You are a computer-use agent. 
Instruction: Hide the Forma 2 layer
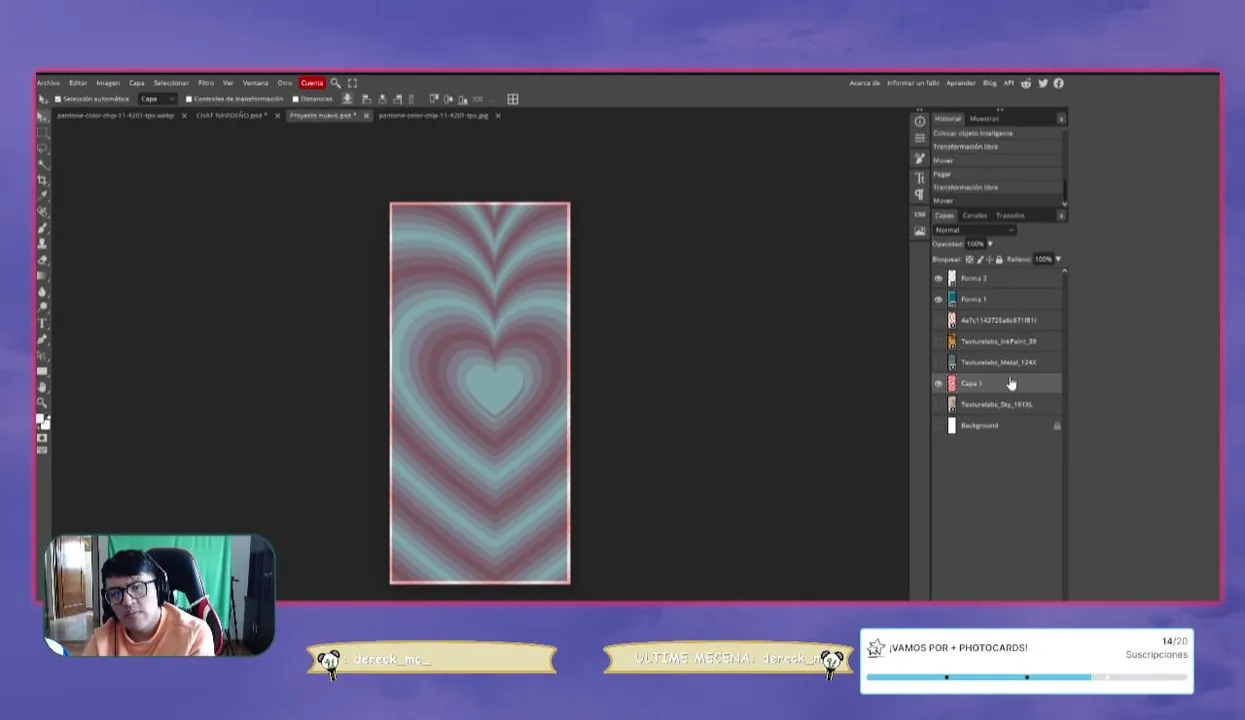(x=938, y=278)
